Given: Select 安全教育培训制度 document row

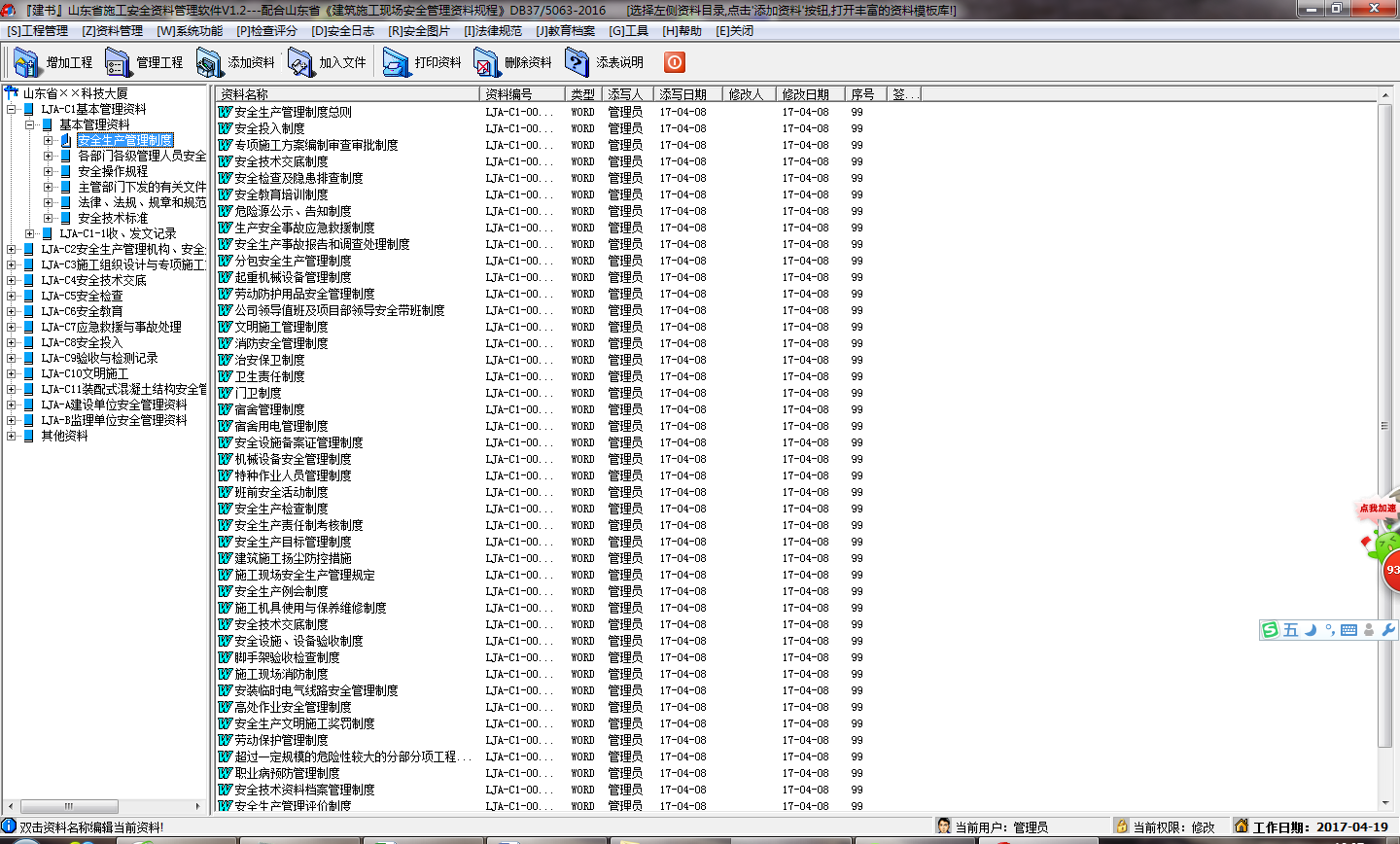Looking at the screenshot, I should [x=281, y=194].
